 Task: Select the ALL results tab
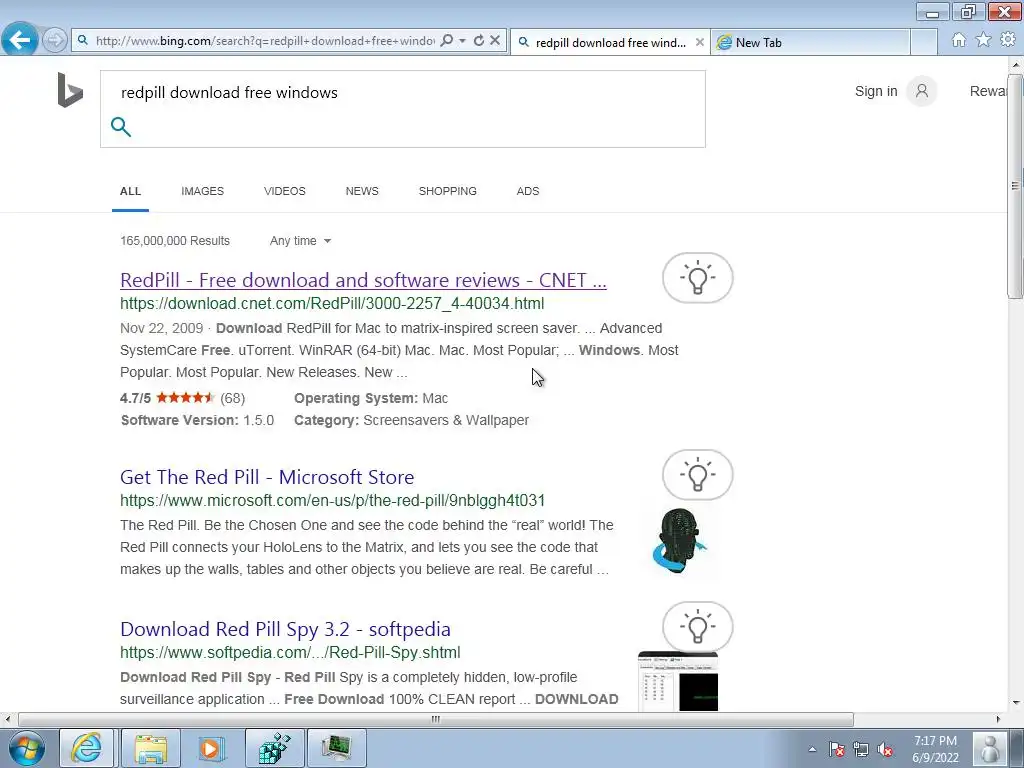130,191
